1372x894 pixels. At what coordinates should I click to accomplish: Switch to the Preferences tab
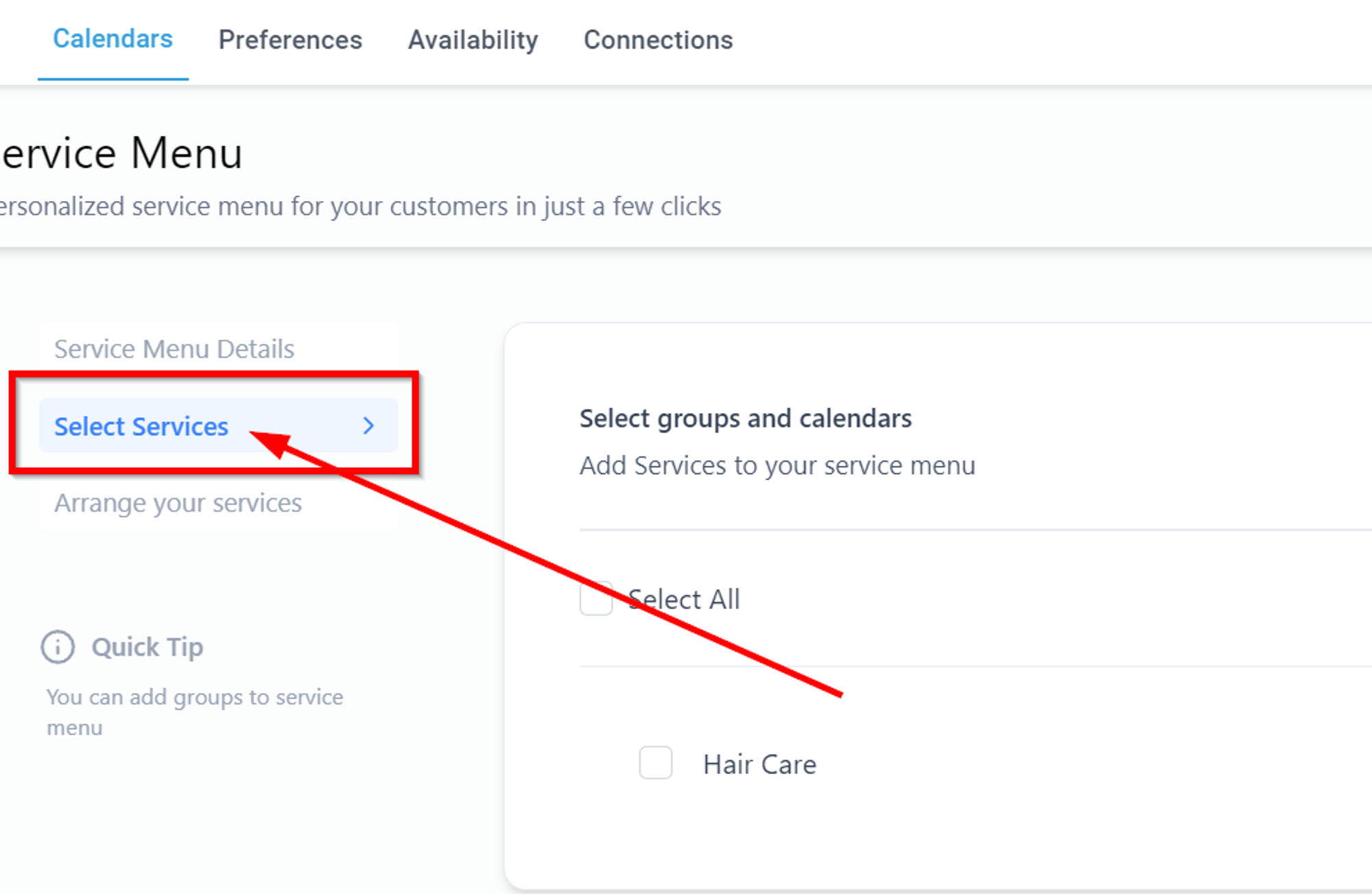coord(290,40)
